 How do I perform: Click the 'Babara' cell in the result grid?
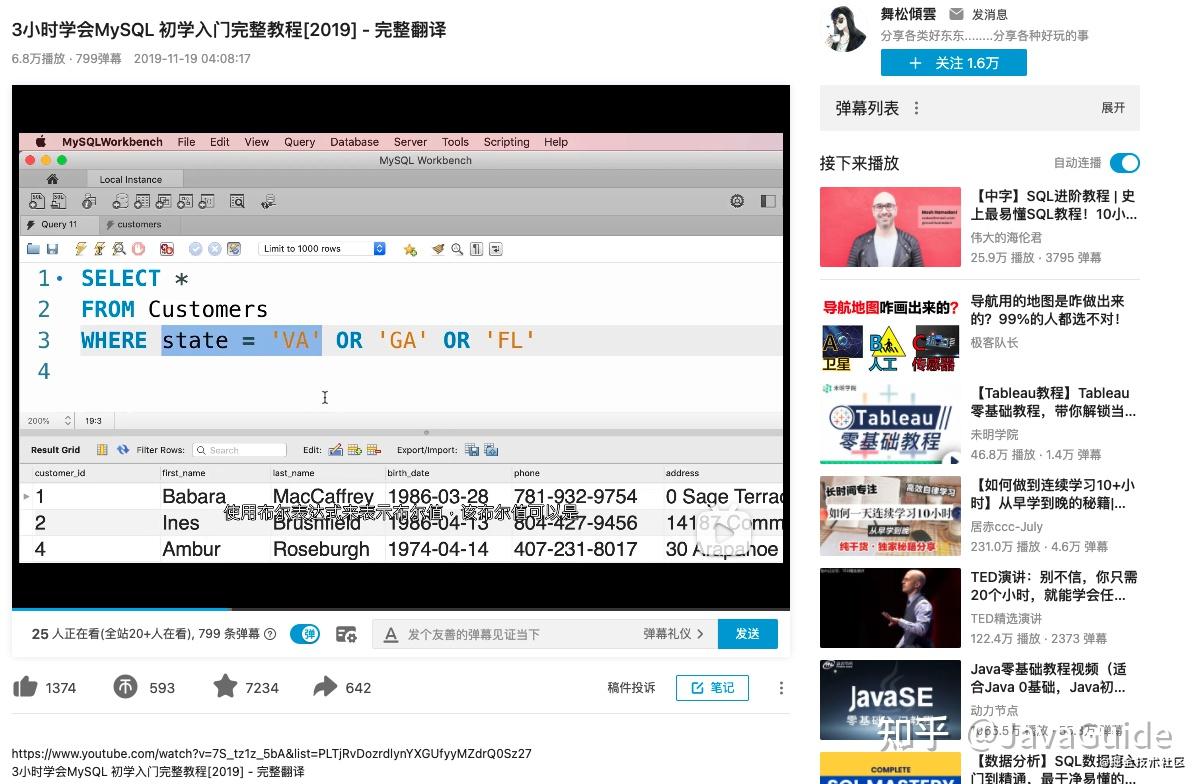[194, 496]
